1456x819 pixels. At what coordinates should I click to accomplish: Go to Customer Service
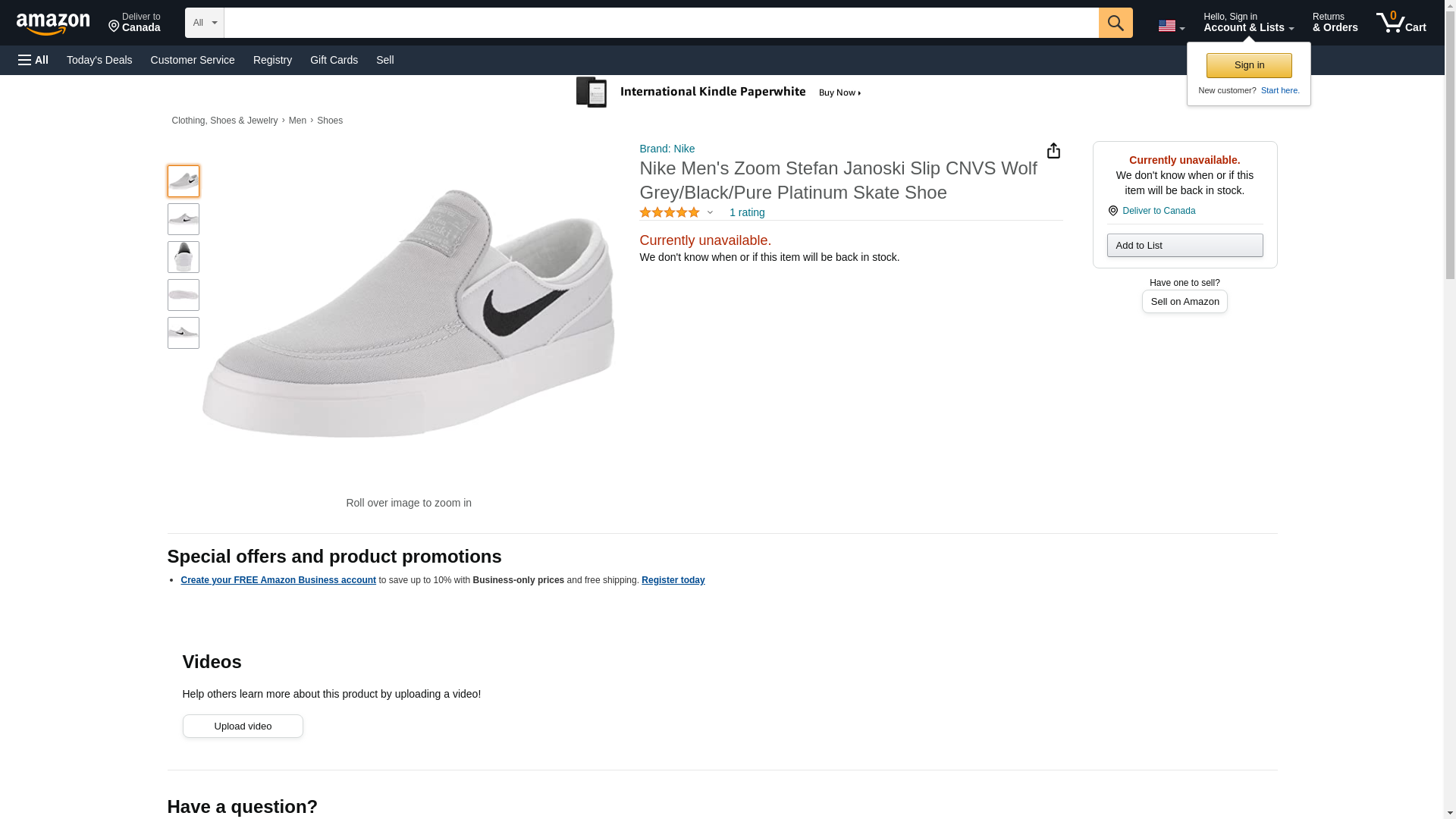193,60
